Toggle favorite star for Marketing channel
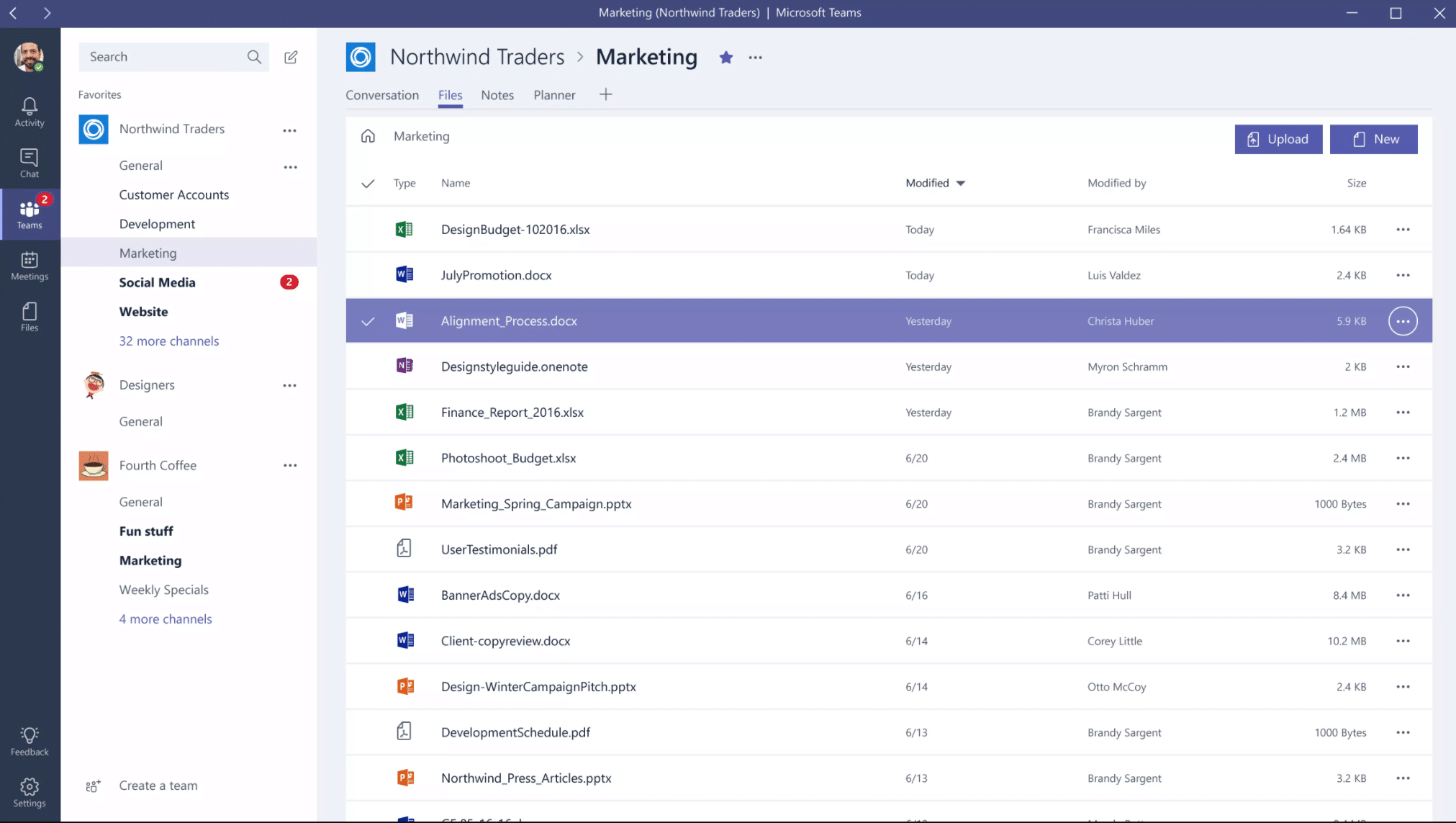Viewport: 1456px width, 823px height. pos(725,57)
